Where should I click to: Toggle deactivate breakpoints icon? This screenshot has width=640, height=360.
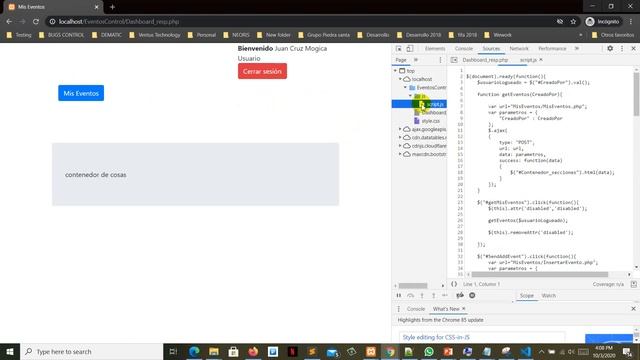click(460, 296)
